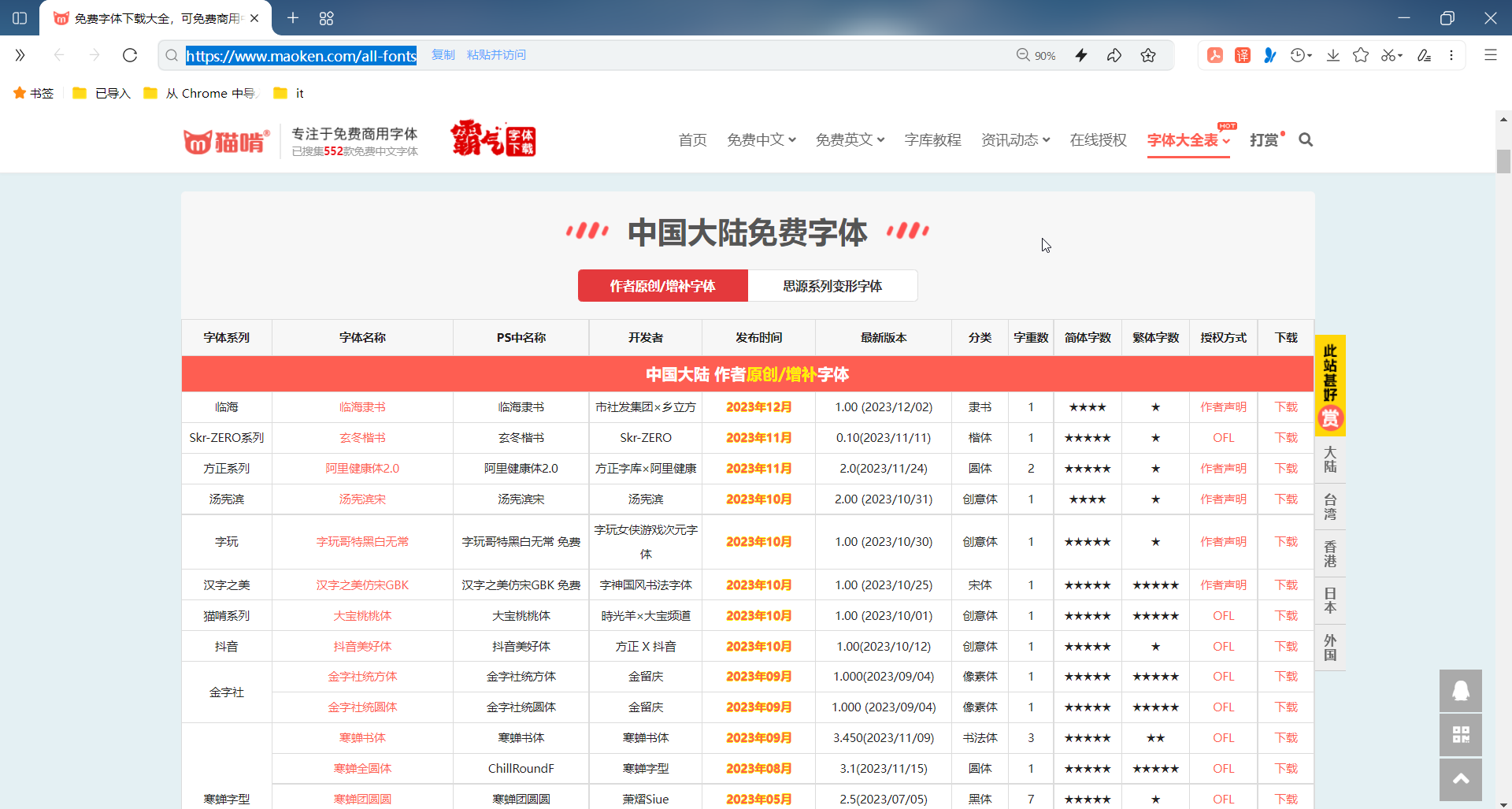
Task: Open the tab grid overview icon
Action: (327, 17)
